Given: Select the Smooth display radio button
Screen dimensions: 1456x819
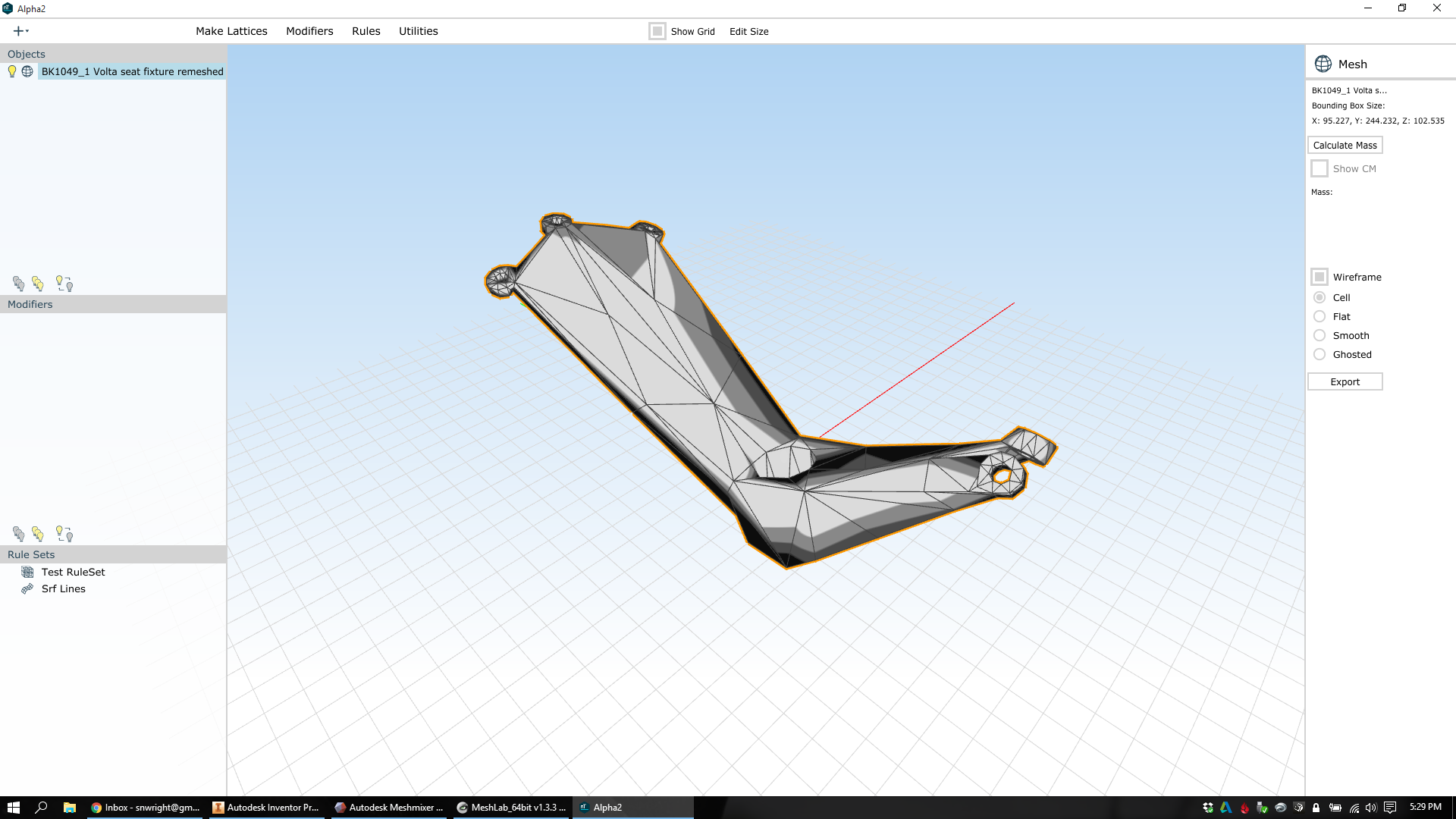Looking at the screenshot, I should click(x=1319, y=335).
